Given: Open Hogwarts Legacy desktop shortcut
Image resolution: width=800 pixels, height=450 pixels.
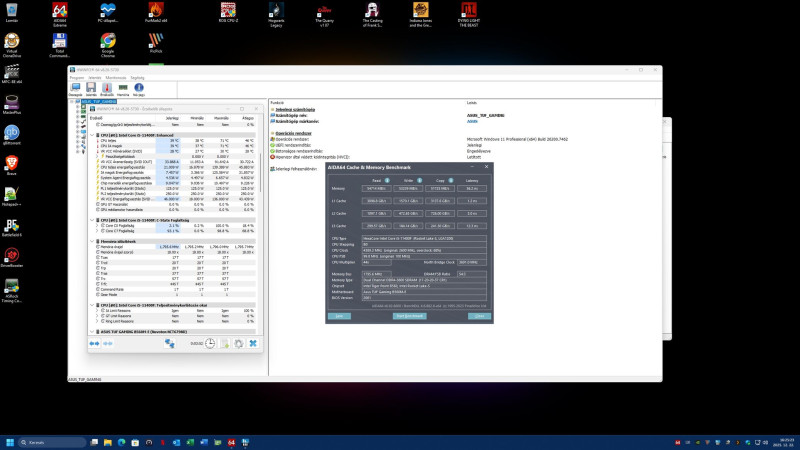Looking at the screenshot, I should pyautogui.click(x=276, y=14).
